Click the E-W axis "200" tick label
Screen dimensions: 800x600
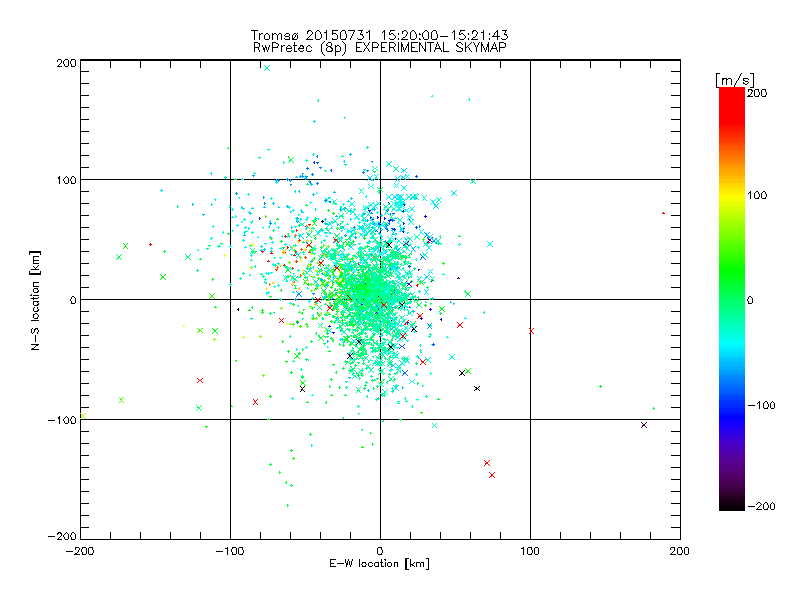click(680, 552)
